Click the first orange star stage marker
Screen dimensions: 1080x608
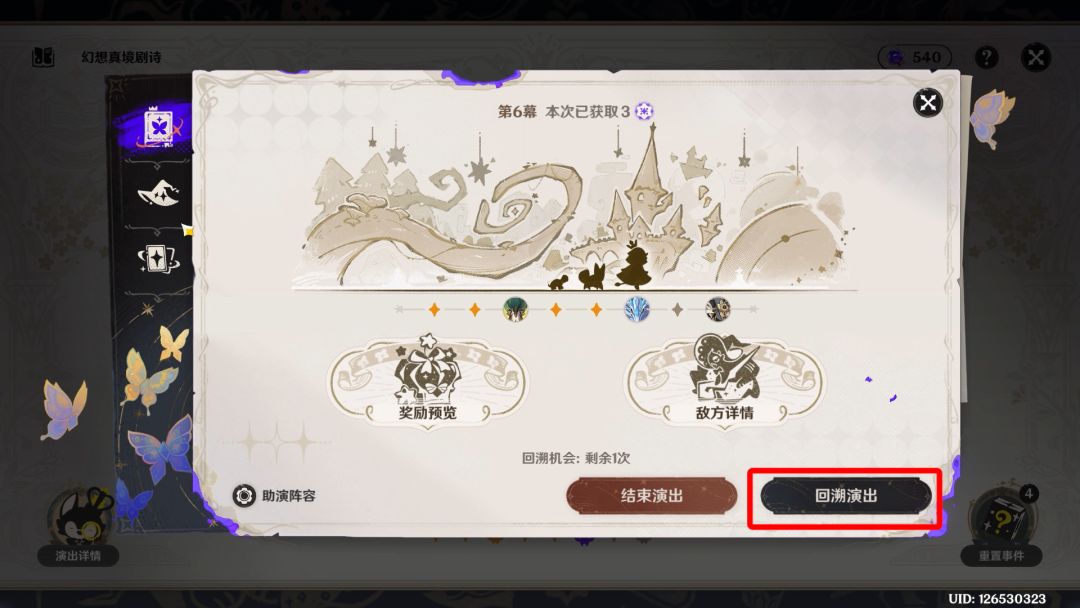pyautogui.click(x=434, y=310)
